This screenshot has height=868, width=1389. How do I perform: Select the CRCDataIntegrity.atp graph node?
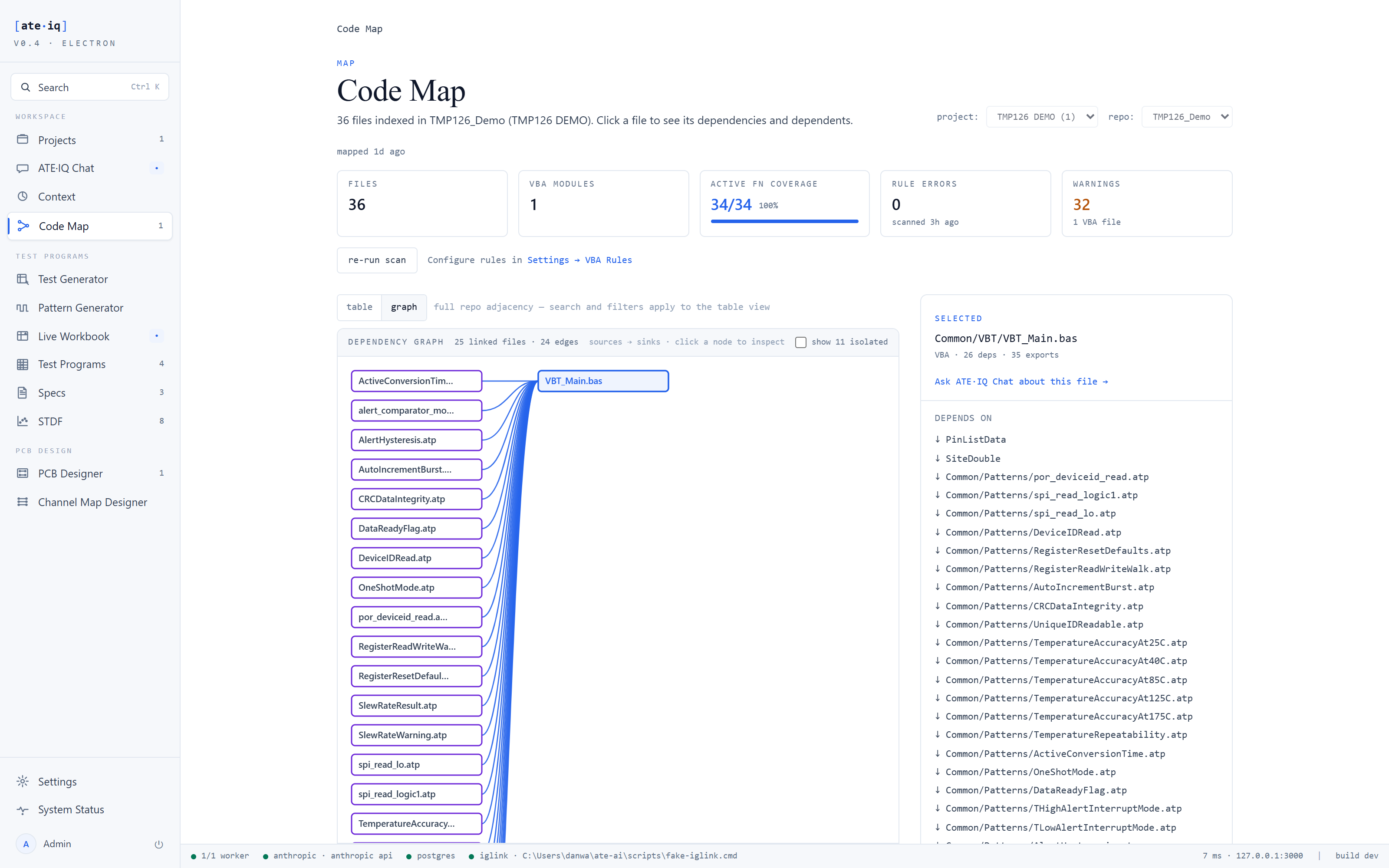[x=417, y=499]
